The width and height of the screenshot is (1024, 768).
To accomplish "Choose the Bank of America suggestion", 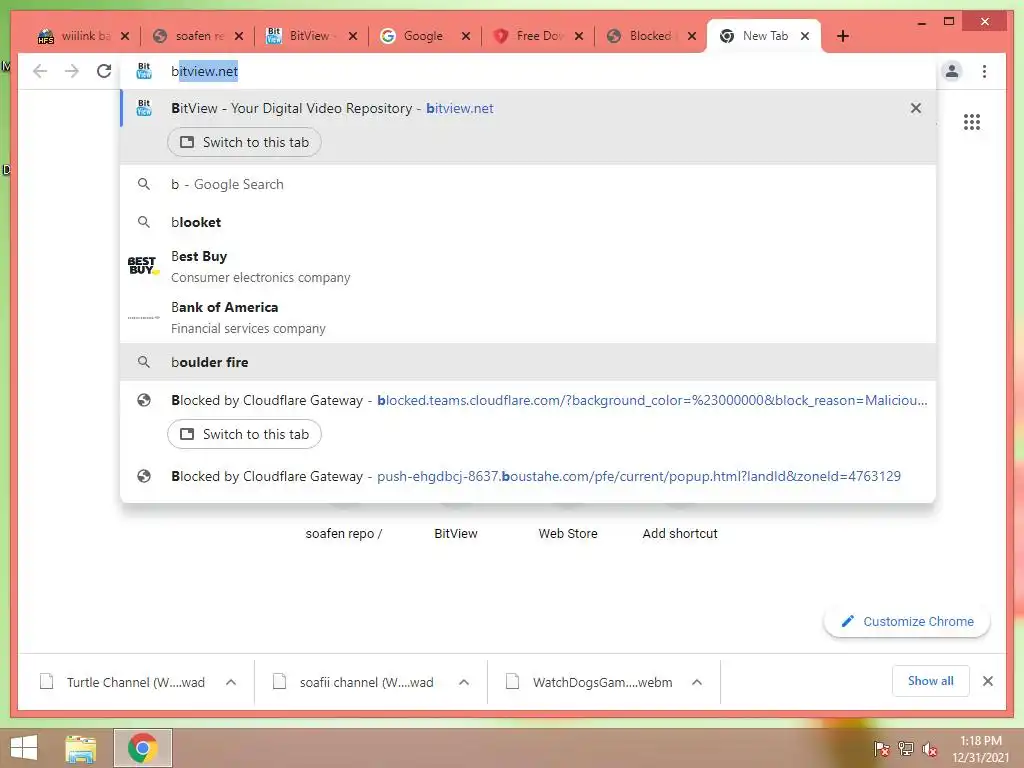I will [528, 317].
